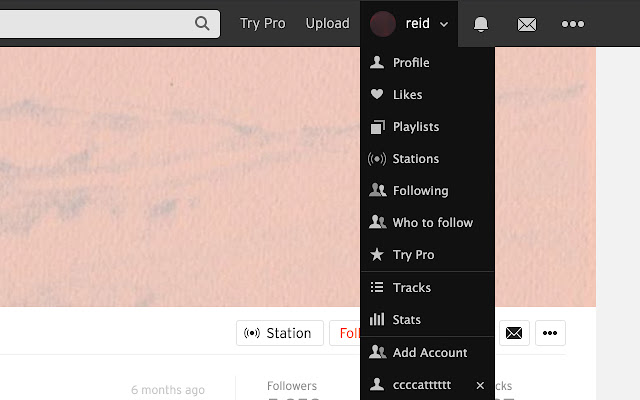640x400 pixels.
Task: Open the top bar three-dots menu
Action: coord(573,24)
